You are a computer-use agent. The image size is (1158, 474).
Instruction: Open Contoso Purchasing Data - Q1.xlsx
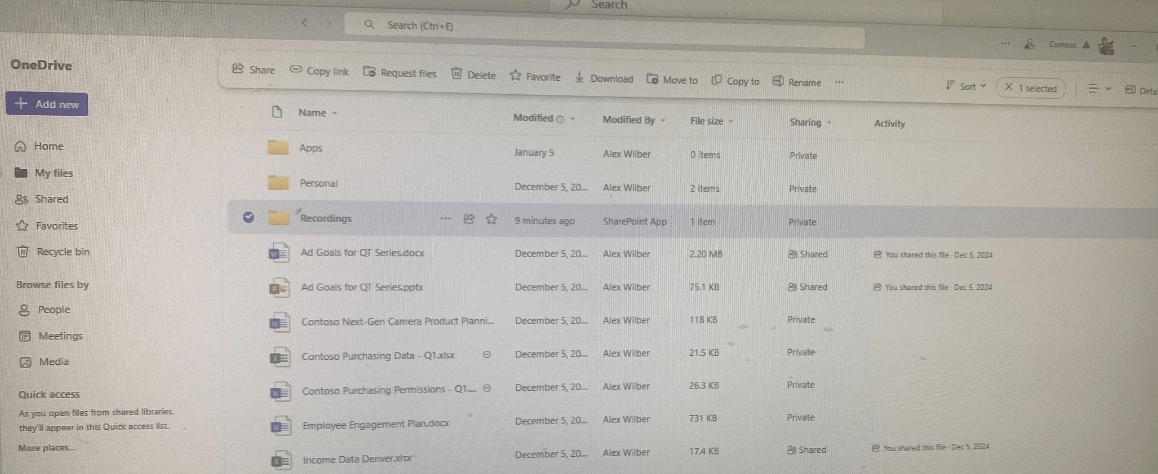pos(378,356)
